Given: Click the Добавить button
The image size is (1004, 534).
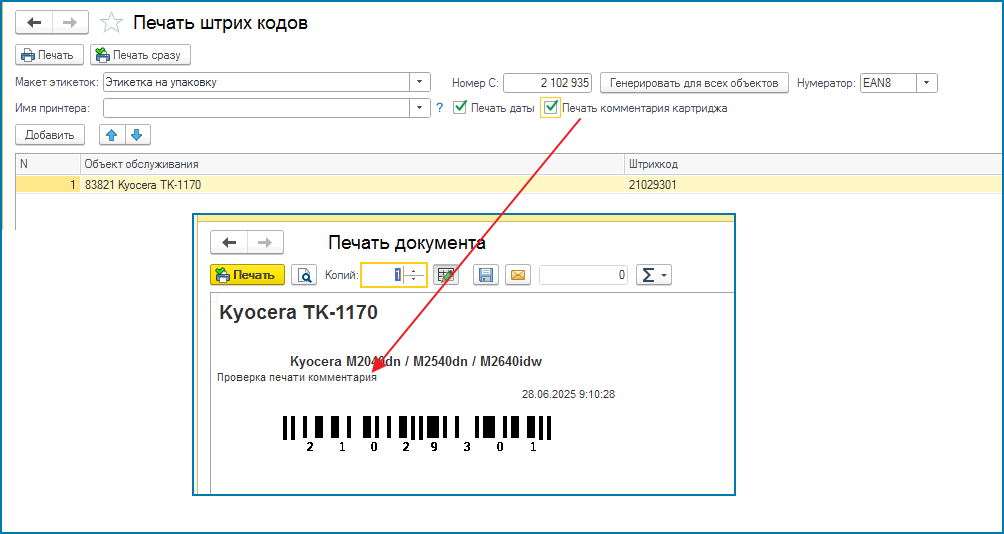Looking at the screenshot, I should (49, 135).
